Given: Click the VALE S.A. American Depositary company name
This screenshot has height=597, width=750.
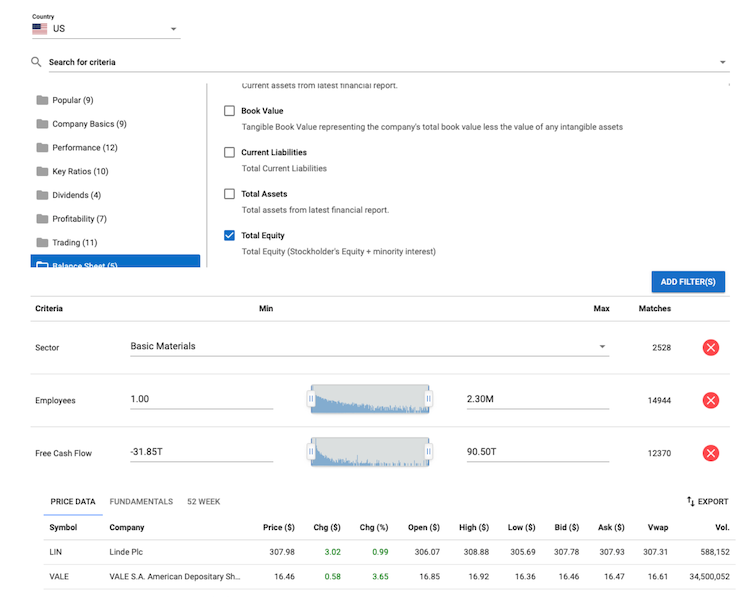Looking at the screenshot, I should (175, 576).
